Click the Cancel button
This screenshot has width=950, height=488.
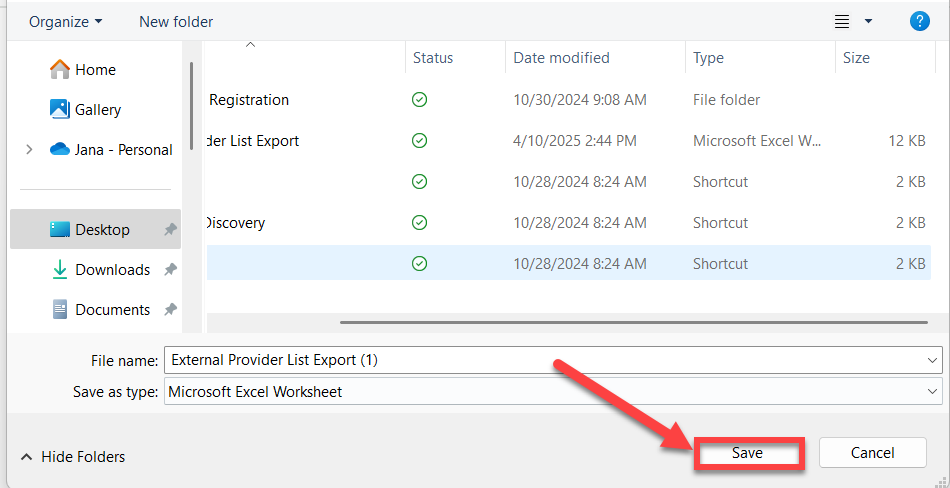(872, 453)
